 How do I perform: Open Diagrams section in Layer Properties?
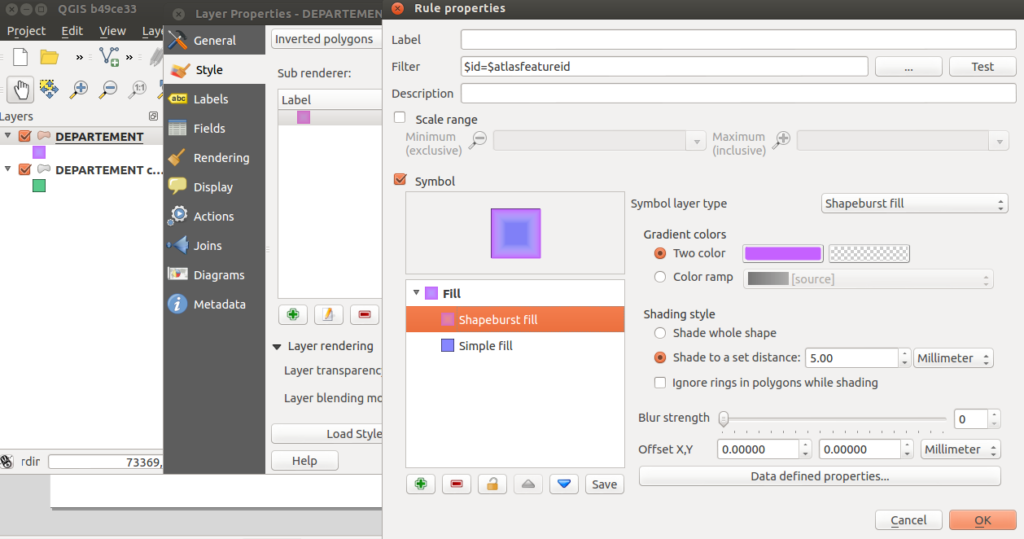[214, 275]
